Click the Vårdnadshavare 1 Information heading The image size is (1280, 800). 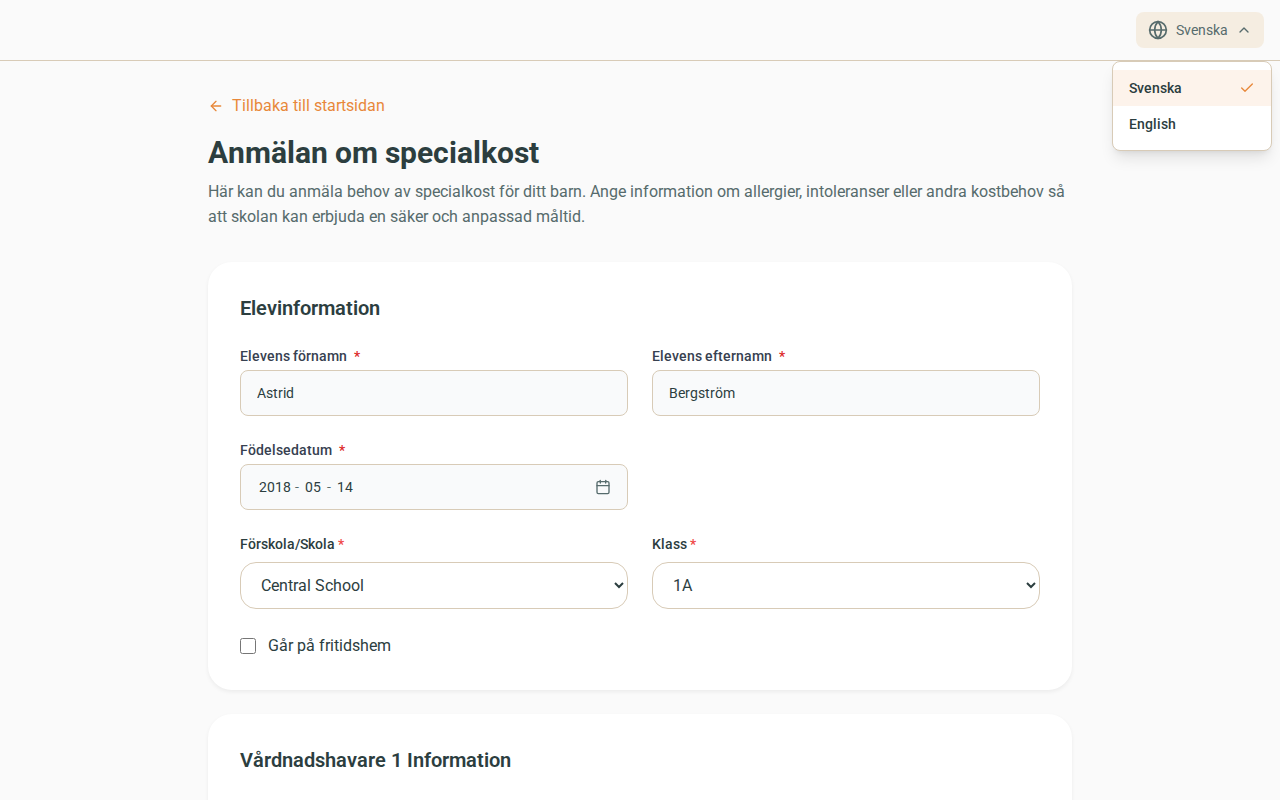[375, 760]
